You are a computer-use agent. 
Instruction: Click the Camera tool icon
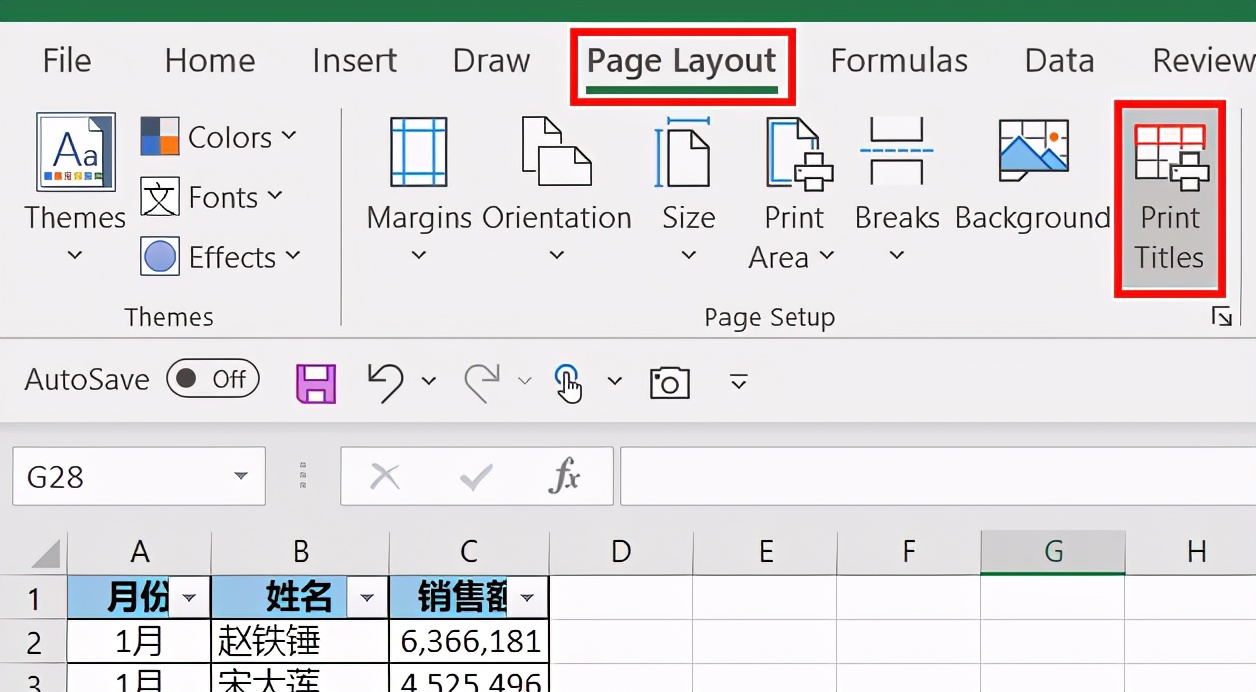tap(670, 382)
